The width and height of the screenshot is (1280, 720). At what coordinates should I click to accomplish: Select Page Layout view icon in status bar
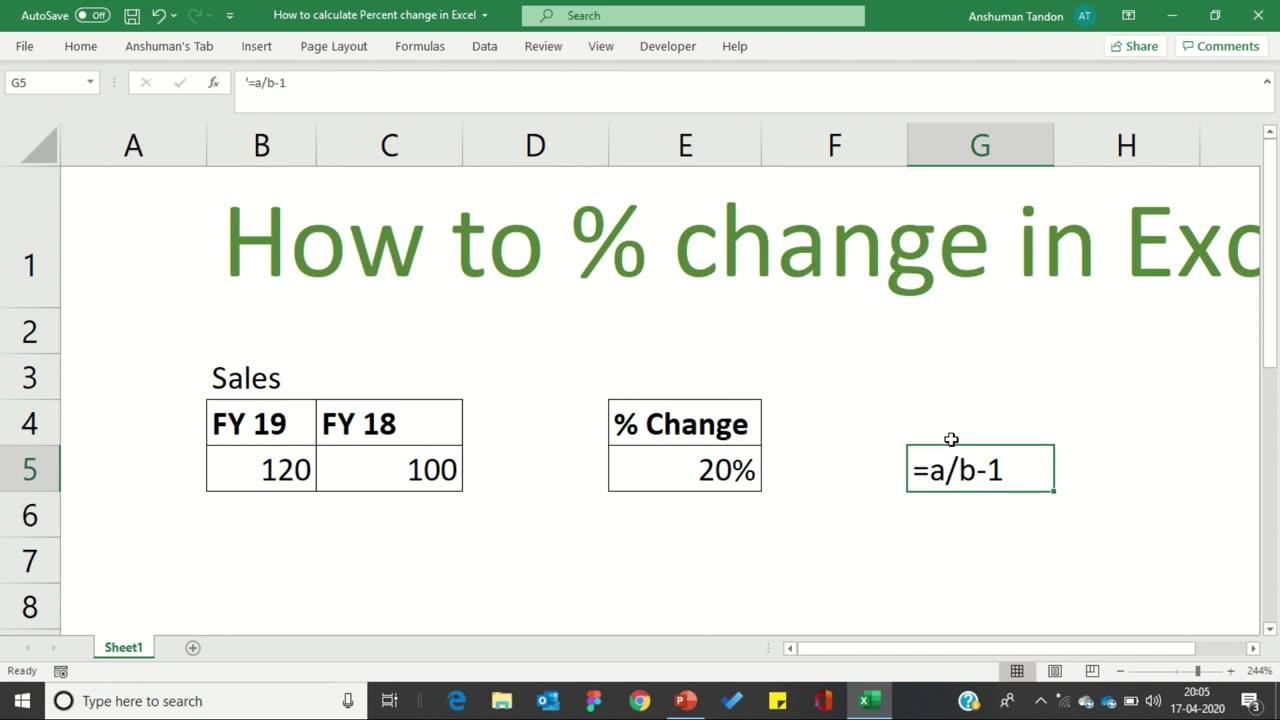(x=1054, y=670)
